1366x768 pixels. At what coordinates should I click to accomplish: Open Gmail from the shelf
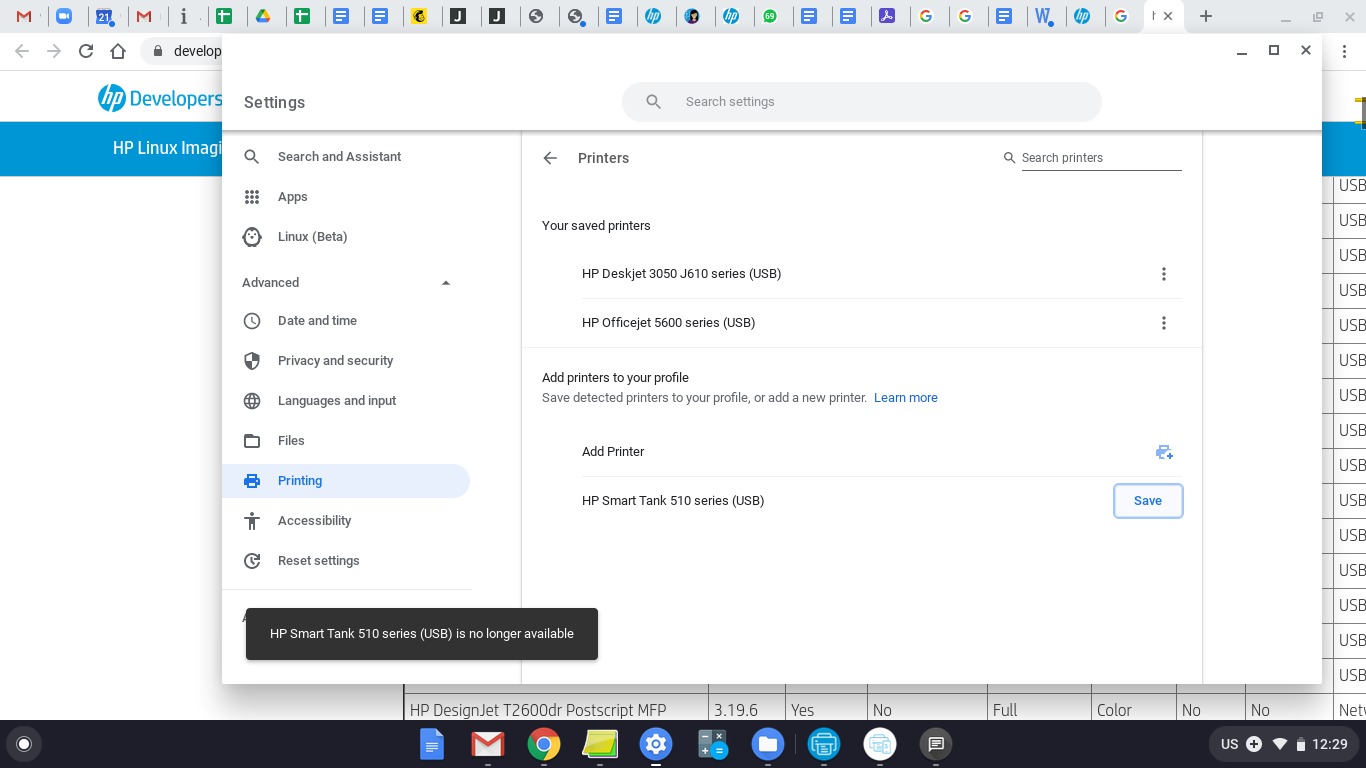point(488,744)
